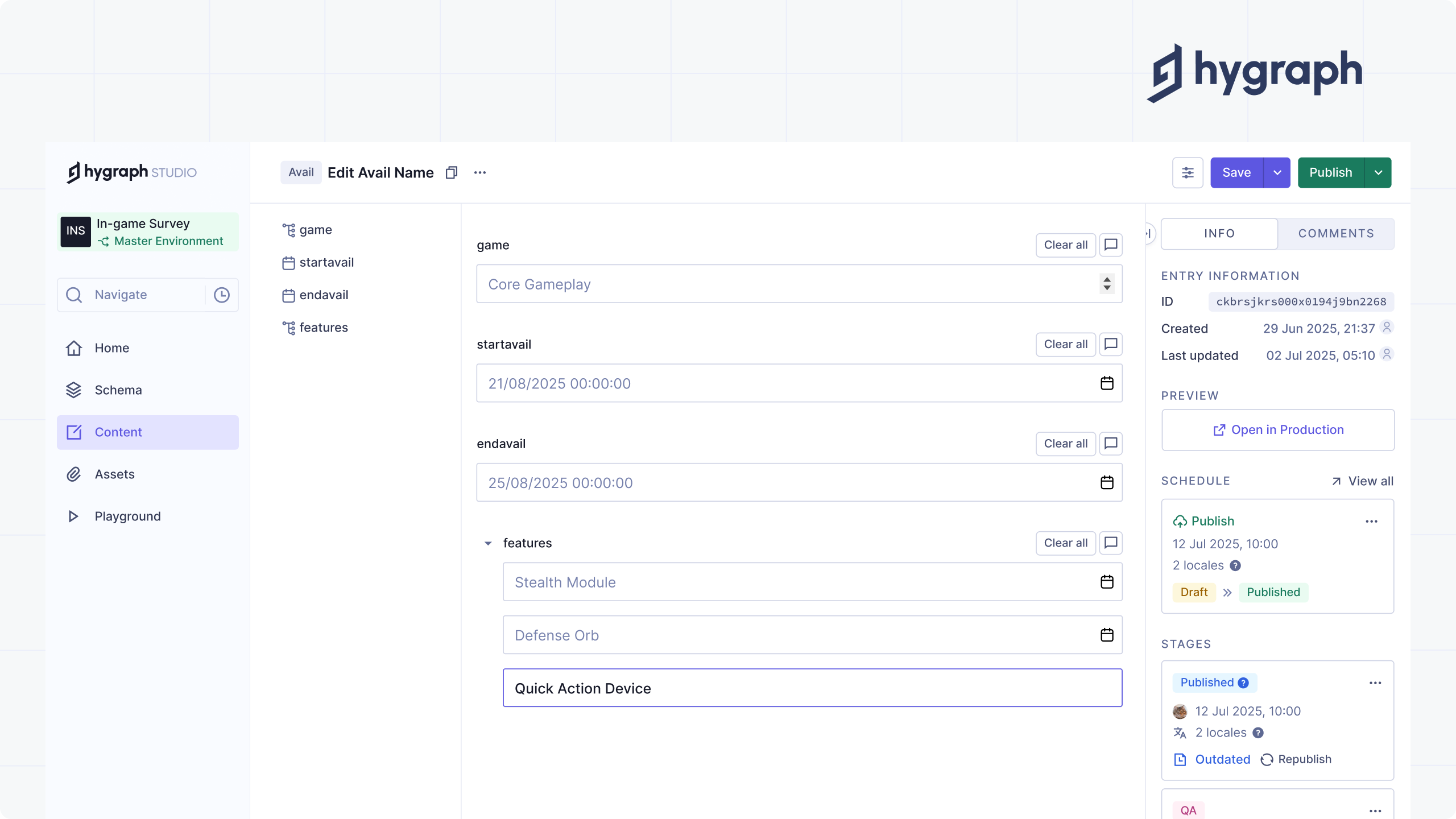Click View all schedule link
This screenshot has height=819, width=1456.
click(x=1363, y=481)
